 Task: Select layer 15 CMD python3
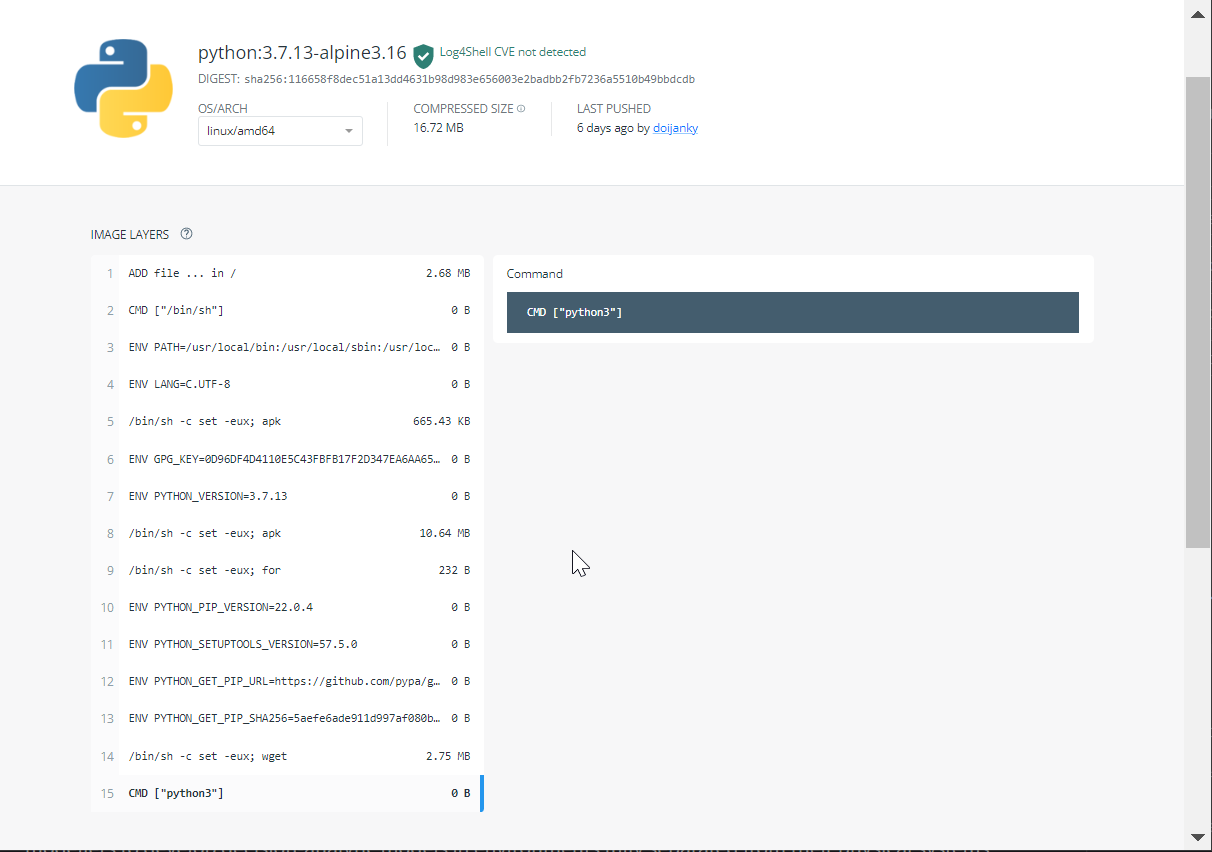(290, 792)
